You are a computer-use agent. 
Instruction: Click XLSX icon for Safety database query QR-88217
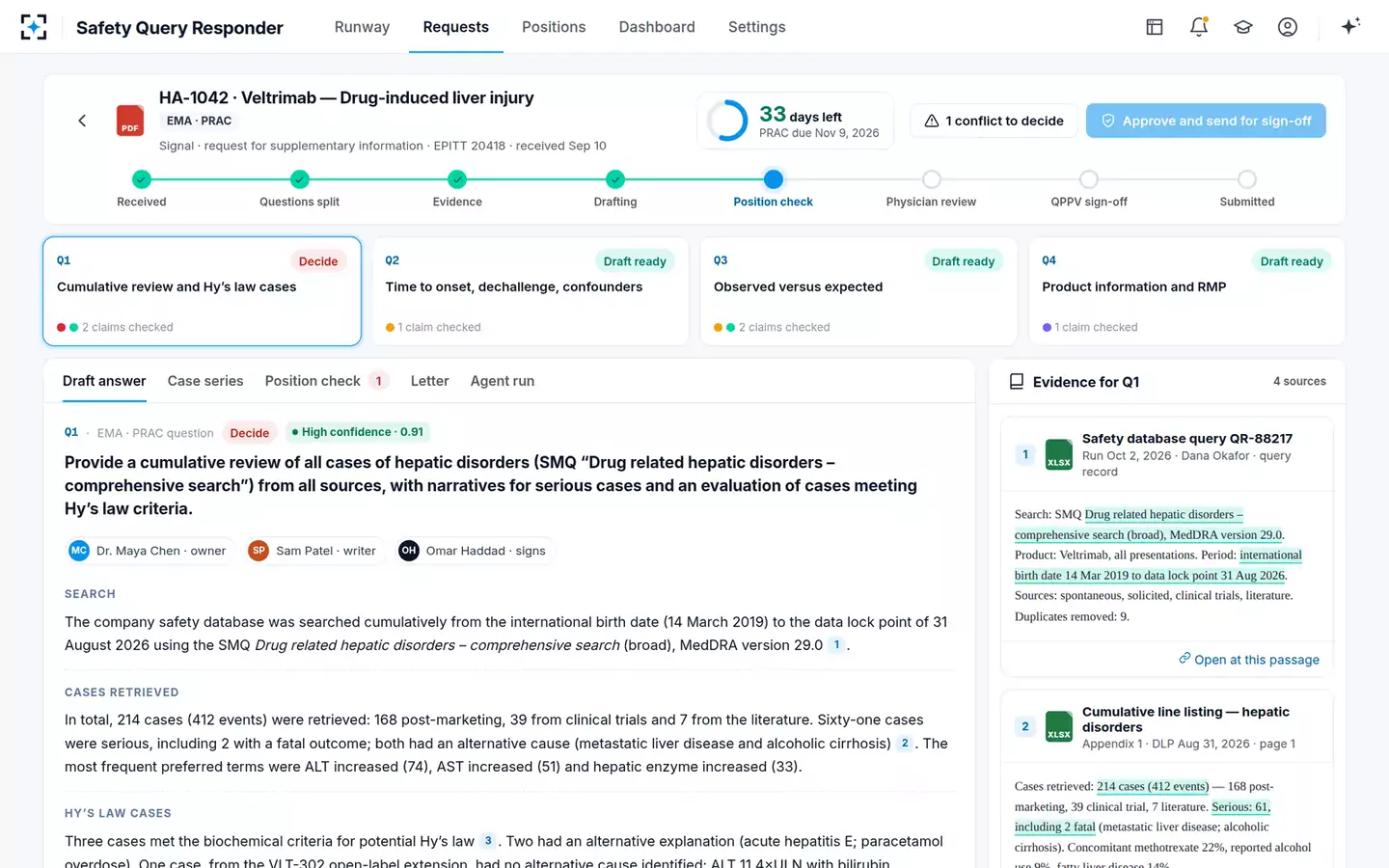1059,454
